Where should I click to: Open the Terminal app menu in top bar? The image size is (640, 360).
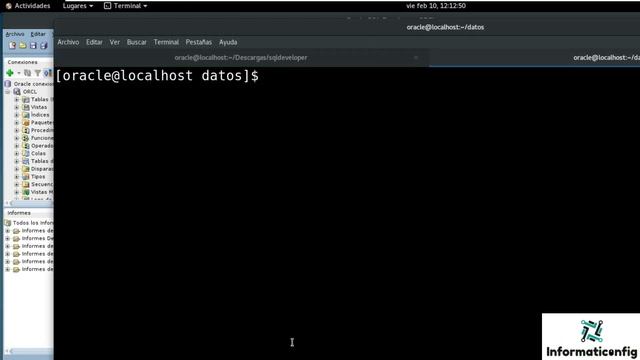pyautogui.click(x=125, y=6)
